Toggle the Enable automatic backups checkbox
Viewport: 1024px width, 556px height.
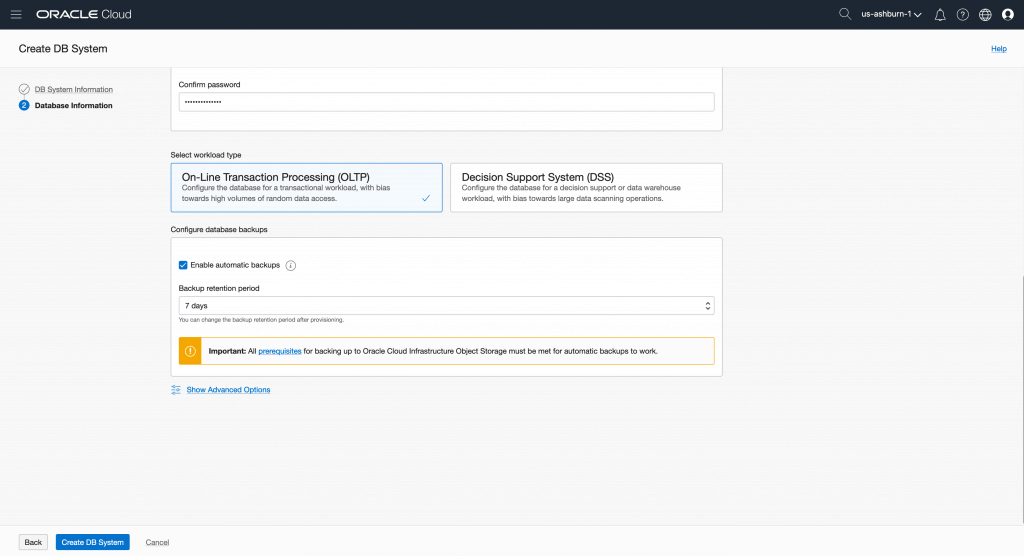coord(183,265)
